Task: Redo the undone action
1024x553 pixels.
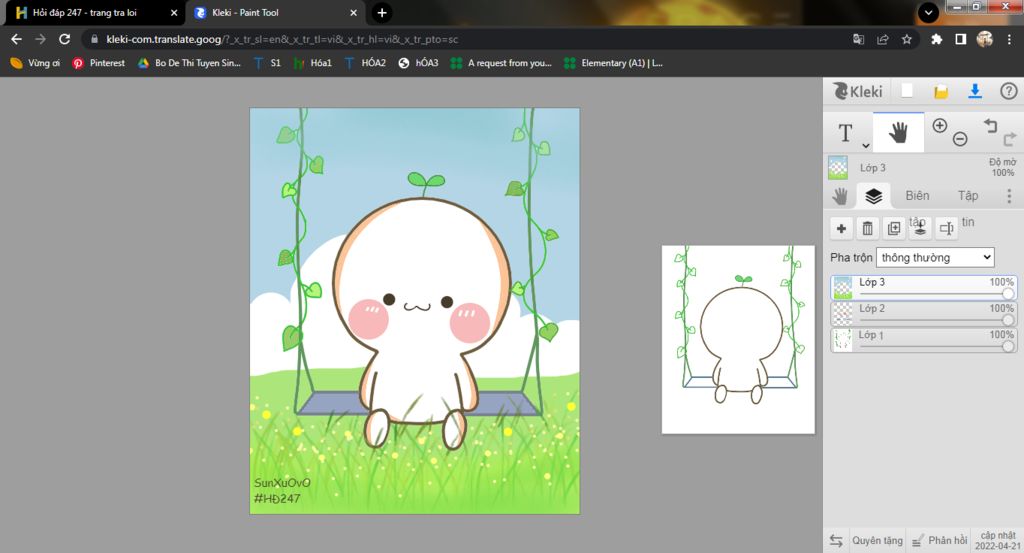Action: pyautogui.click(x=1010, y=139)
